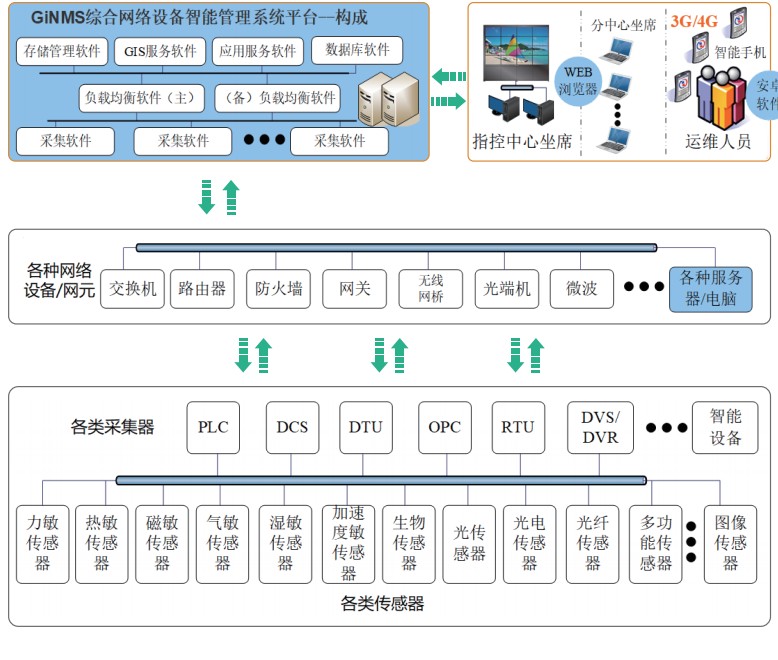Select the OPC collector box
The image size is (778, 660).
445,427
